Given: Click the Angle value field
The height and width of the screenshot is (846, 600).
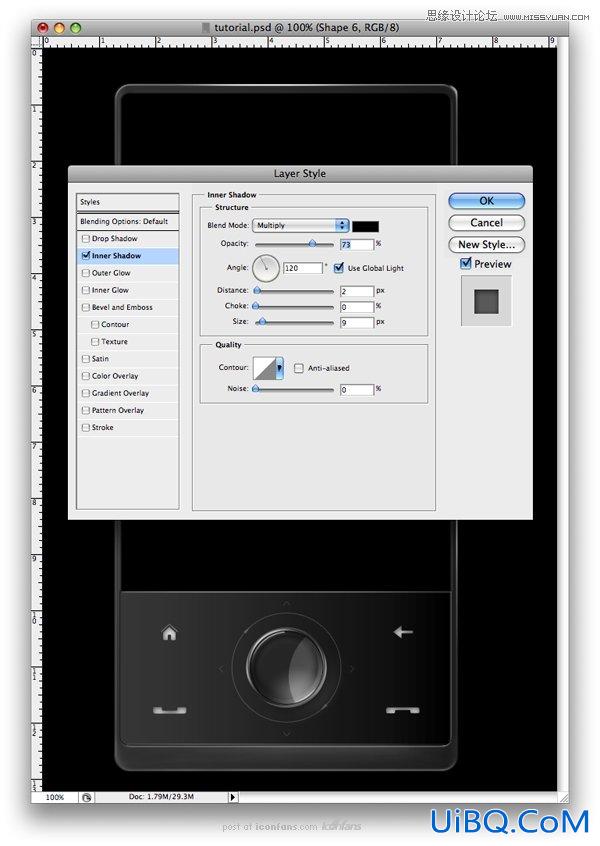Looking at the screenshot, I should (303, 268).
